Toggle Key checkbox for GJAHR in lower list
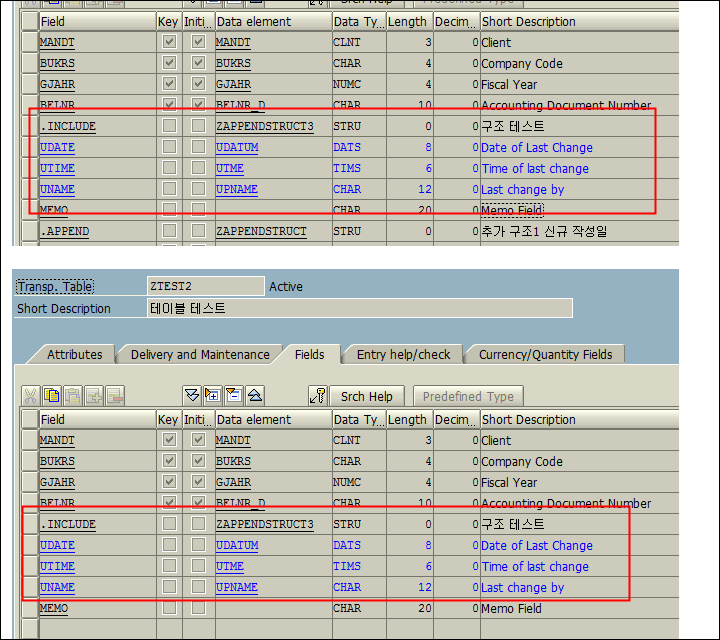Image resolution: width=720 pixels, height=640 pixels. [169, 482]
